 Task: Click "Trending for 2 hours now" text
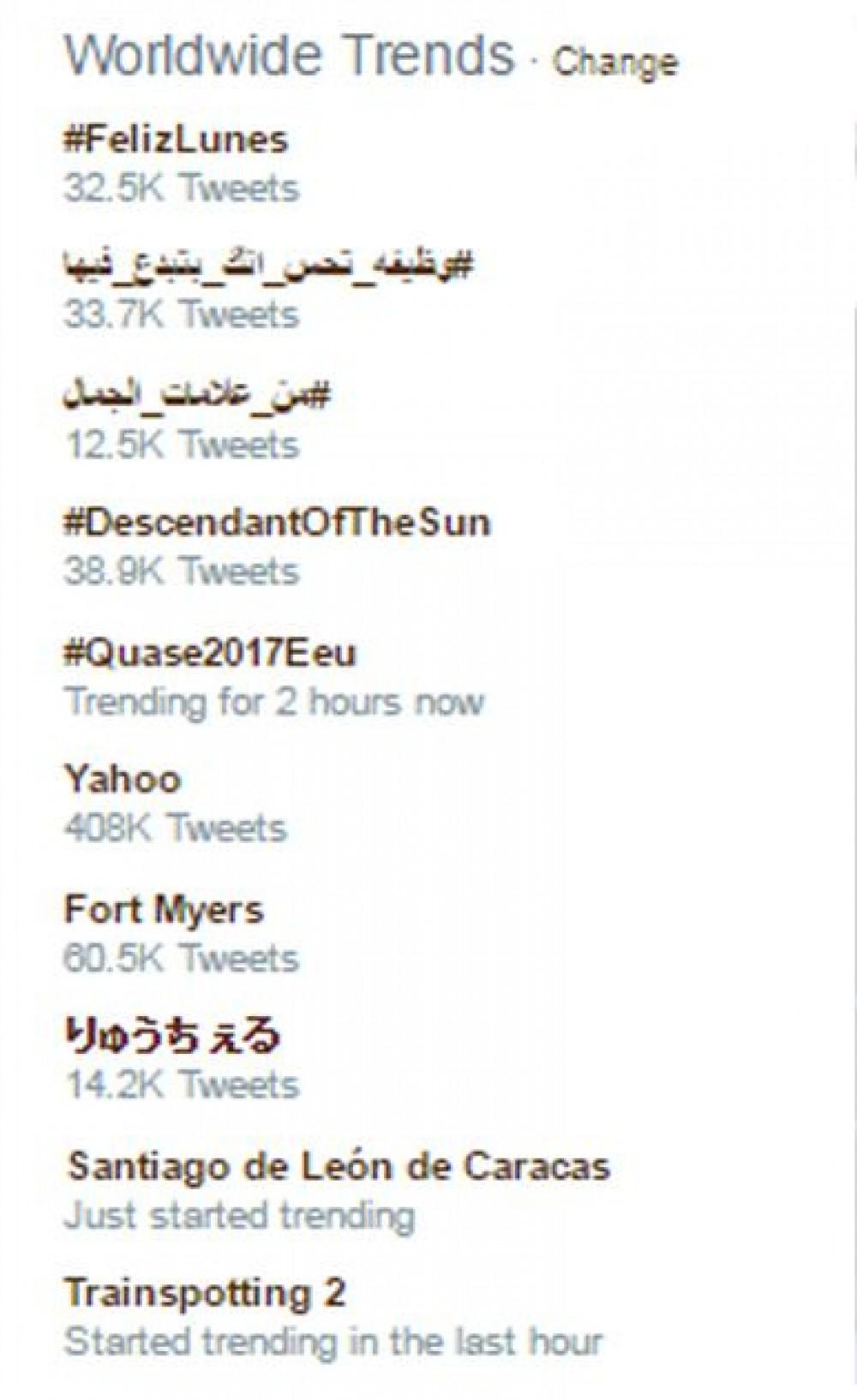point(274,702)
